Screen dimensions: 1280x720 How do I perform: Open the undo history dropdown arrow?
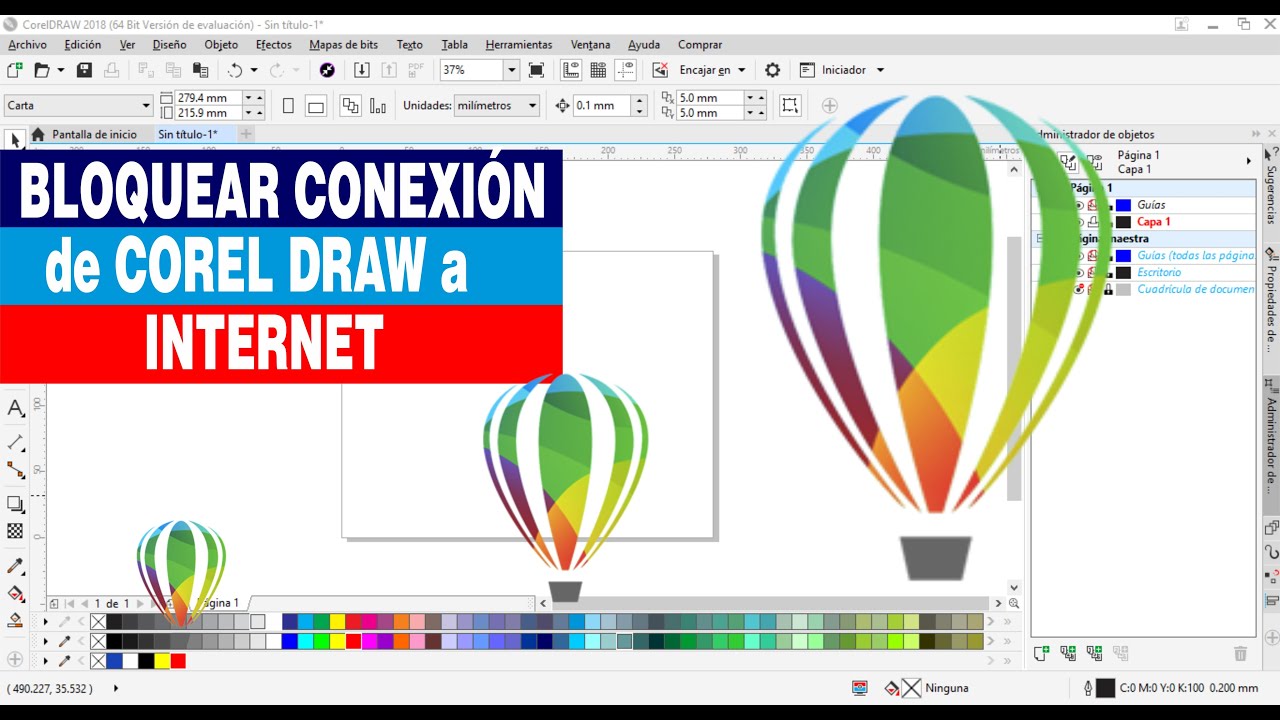(254, 70)
